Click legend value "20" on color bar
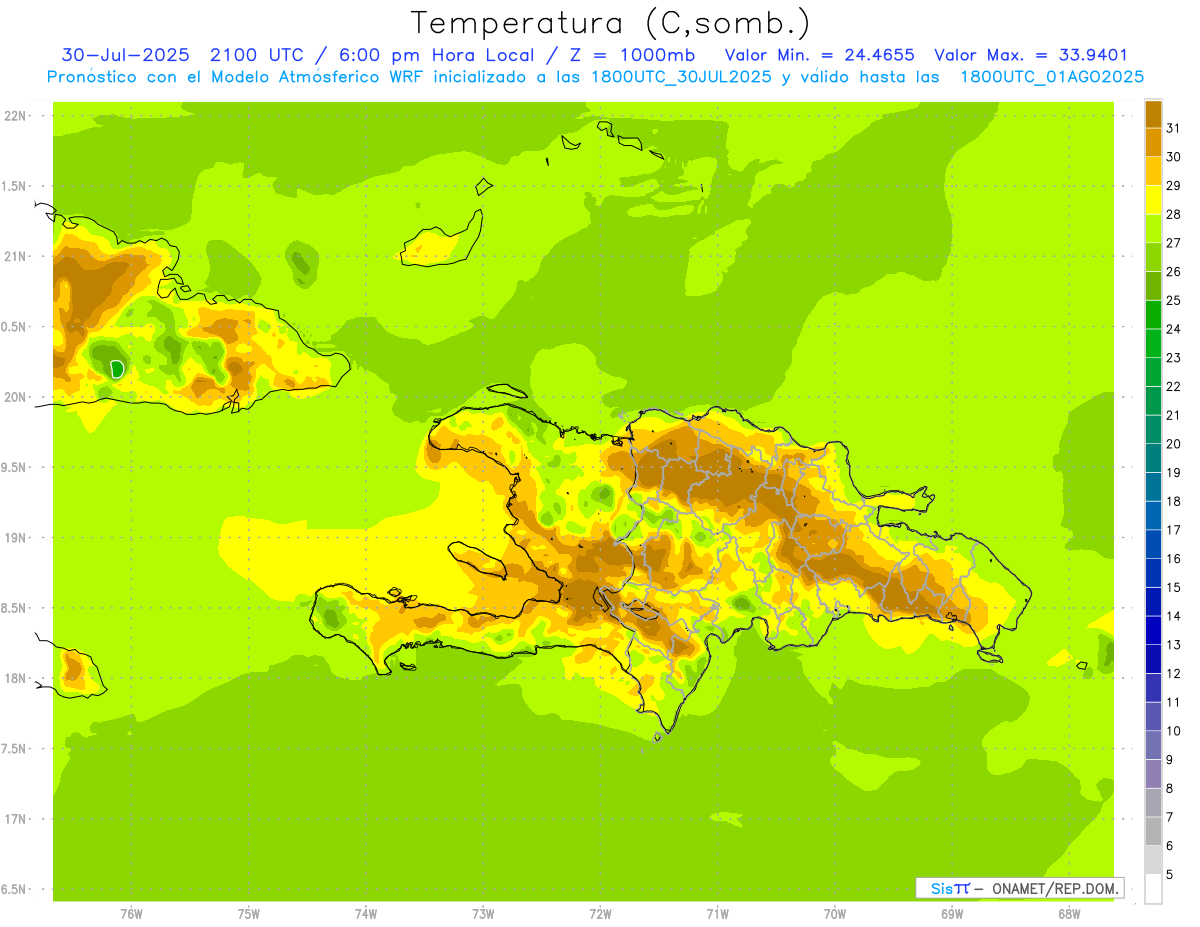1200x927 pixels. [x=1174, y=443]
